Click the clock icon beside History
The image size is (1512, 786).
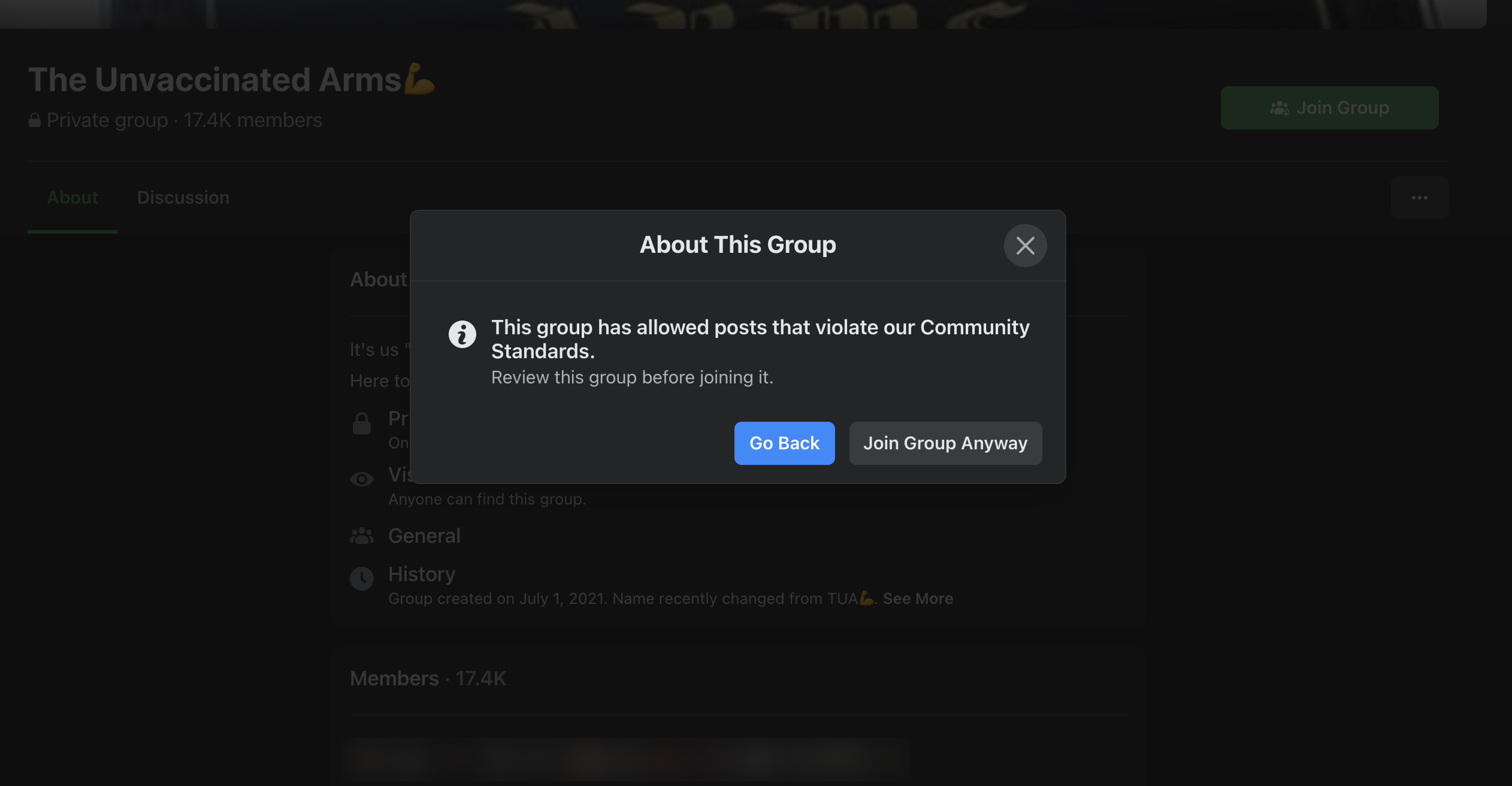[361, 579]
